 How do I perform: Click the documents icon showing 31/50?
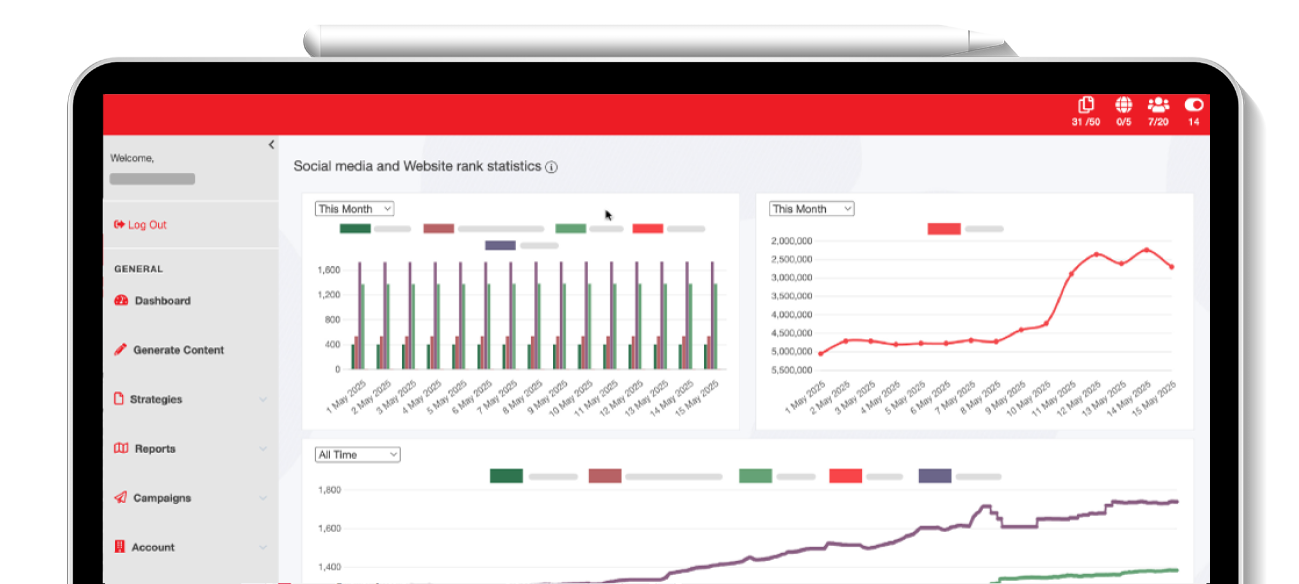tap(1086, 105)
